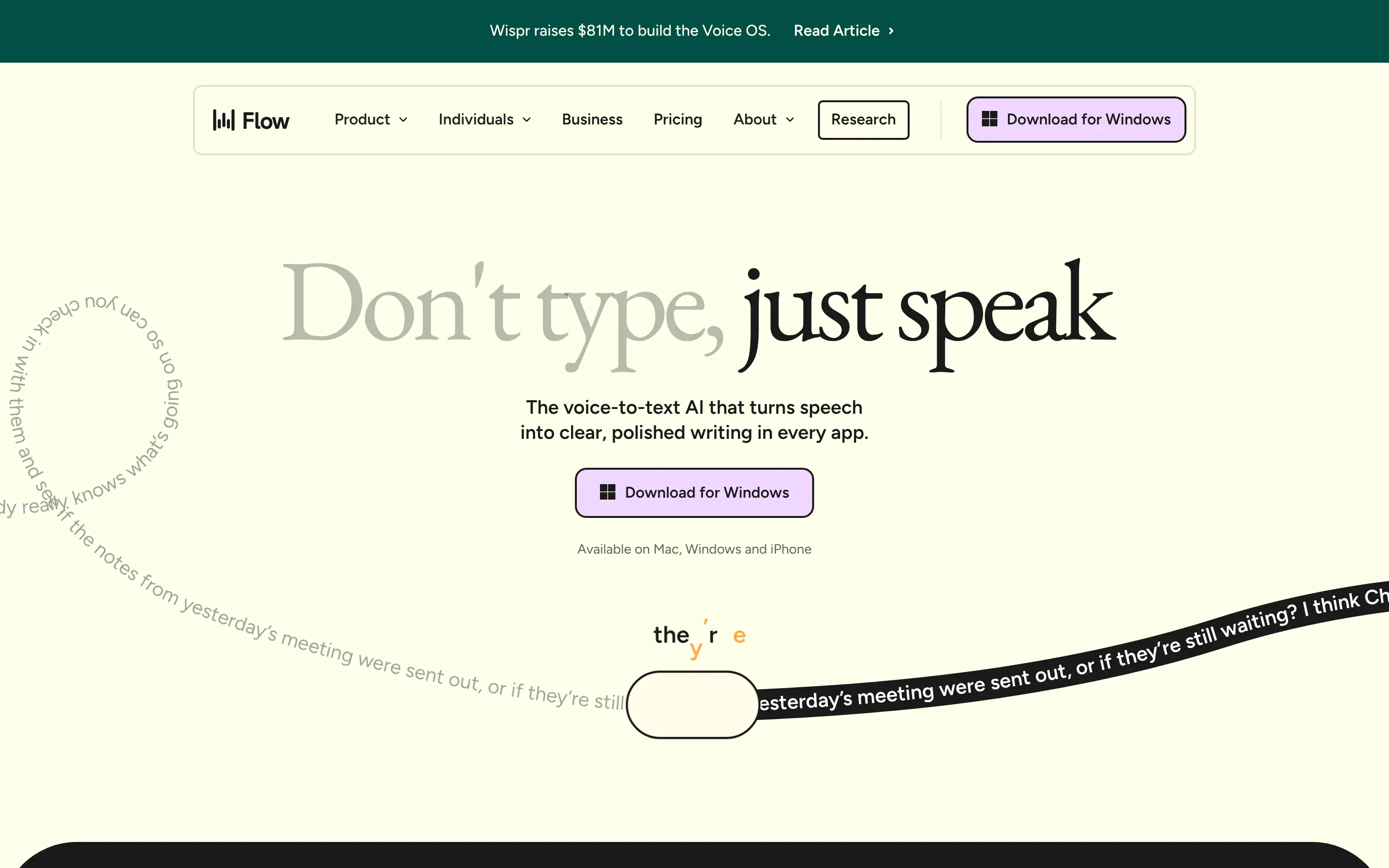
Task: Click the Windows icon on the navbar download button
Action: coord(990,119)
